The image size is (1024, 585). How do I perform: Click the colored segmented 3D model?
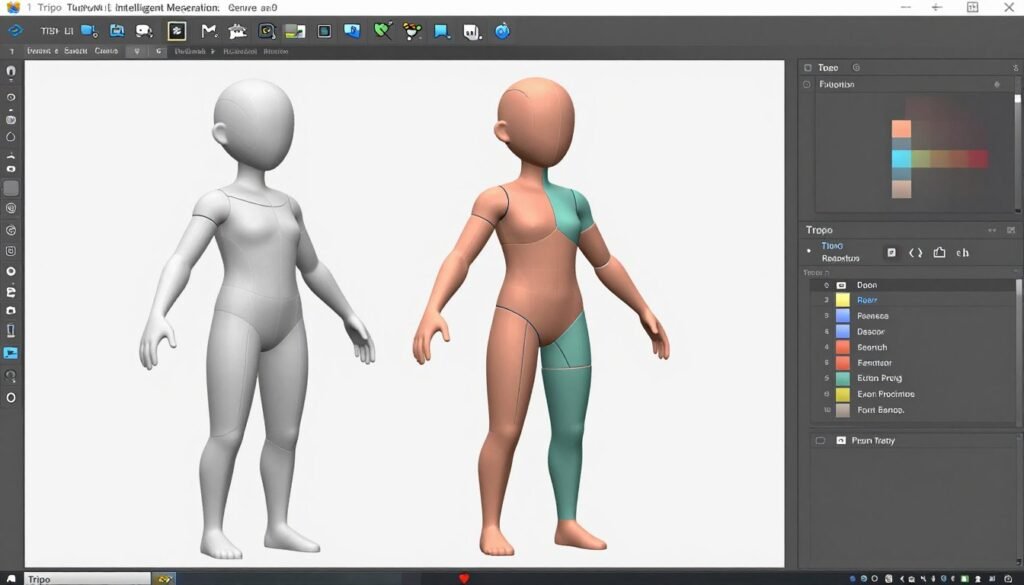(x=541, y=317)
